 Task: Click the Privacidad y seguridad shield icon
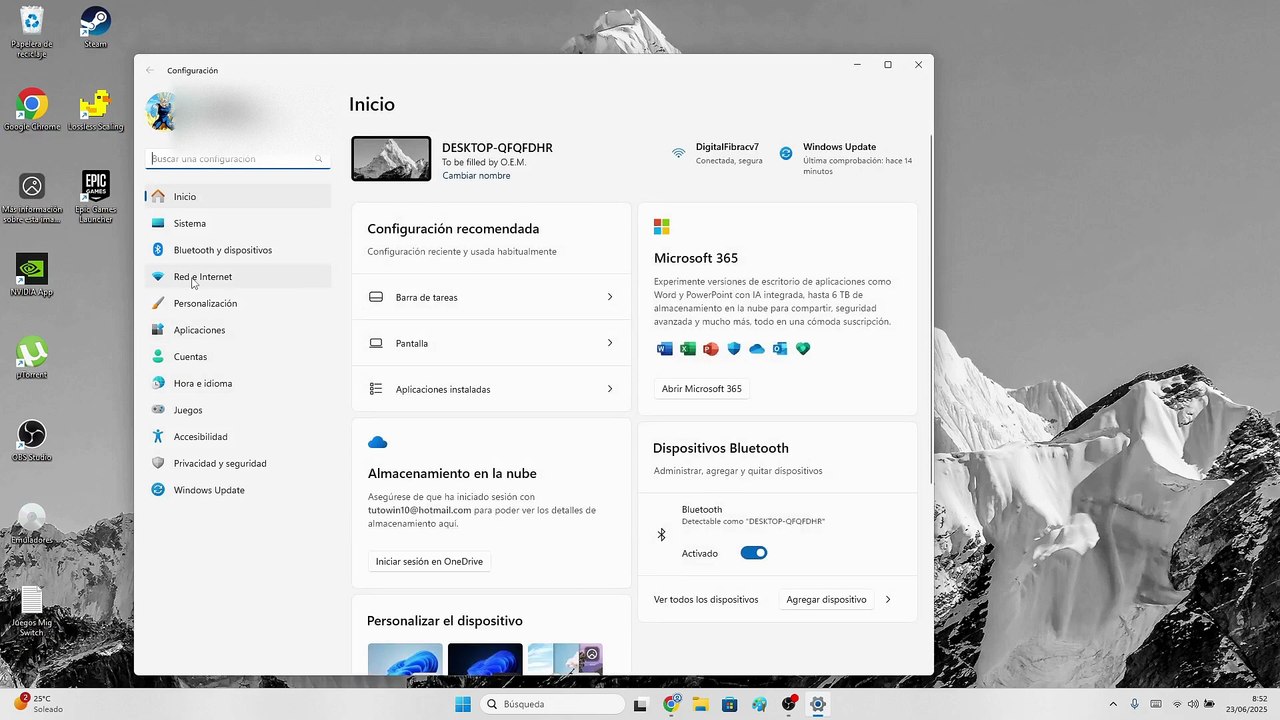(x=158, y=463)
